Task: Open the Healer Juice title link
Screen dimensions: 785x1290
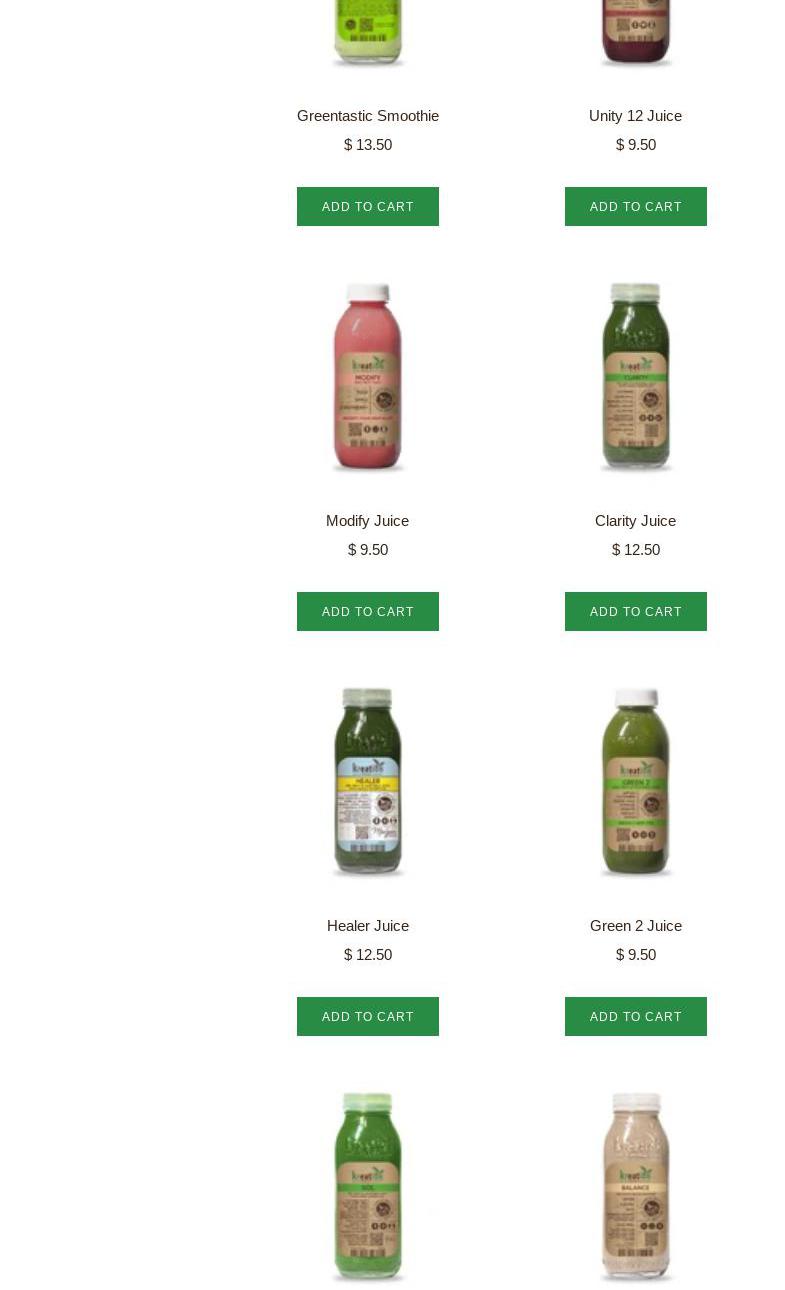Action: click(x=368, y=926)
